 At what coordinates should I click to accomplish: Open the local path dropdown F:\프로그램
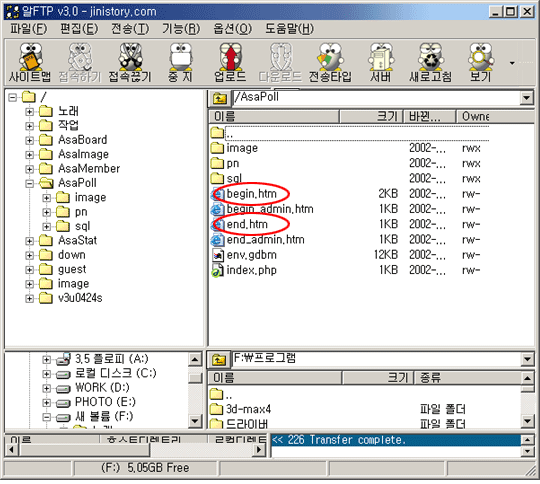tap(527, 360)
